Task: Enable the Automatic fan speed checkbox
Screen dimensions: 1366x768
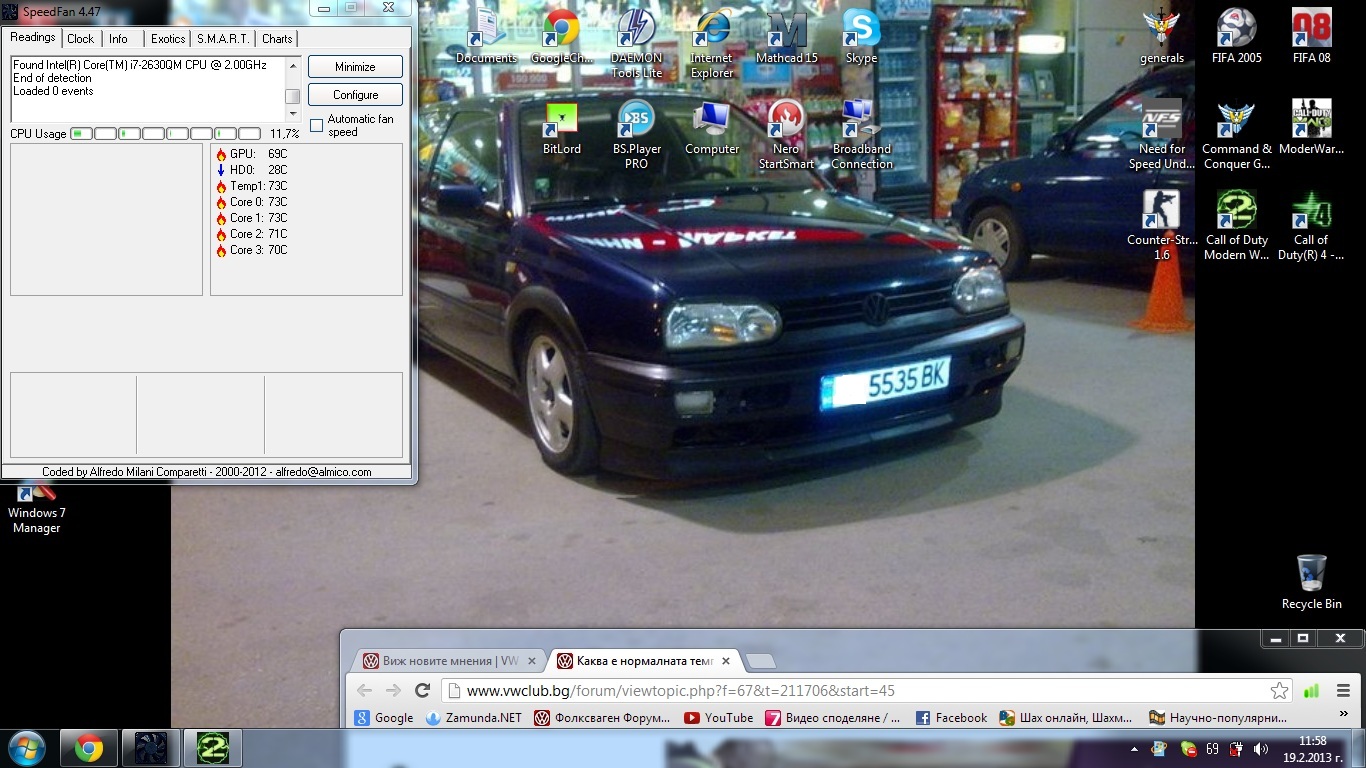Action: pos(317,125)
